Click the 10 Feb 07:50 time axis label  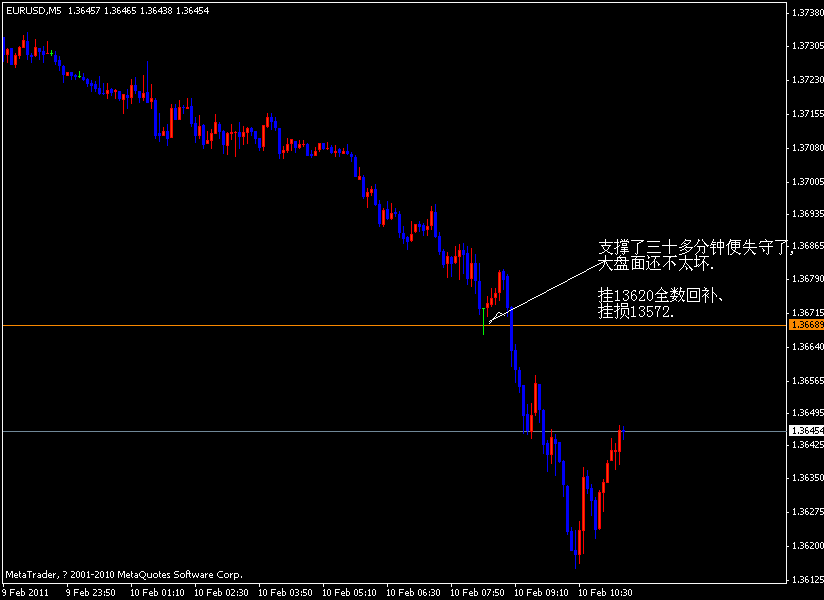[478, 593]
